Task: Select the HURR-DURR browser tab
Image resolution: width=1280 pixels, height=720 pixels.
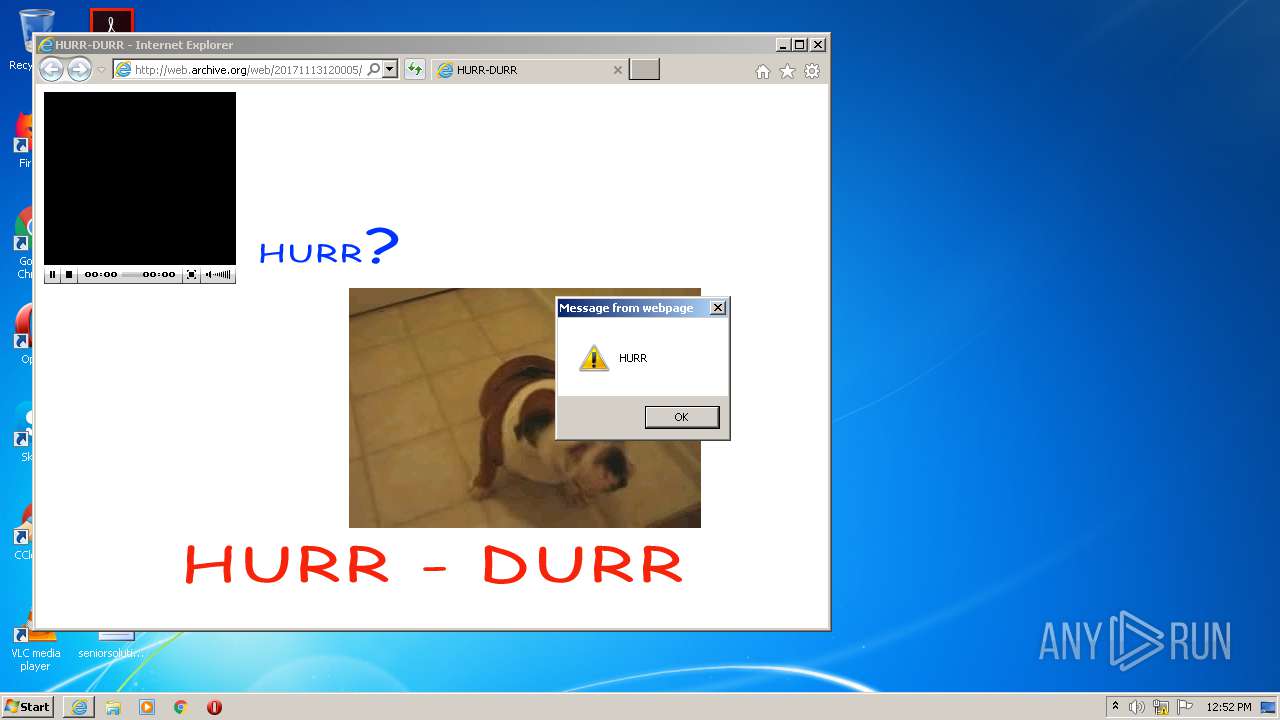Action: [530, 70]
